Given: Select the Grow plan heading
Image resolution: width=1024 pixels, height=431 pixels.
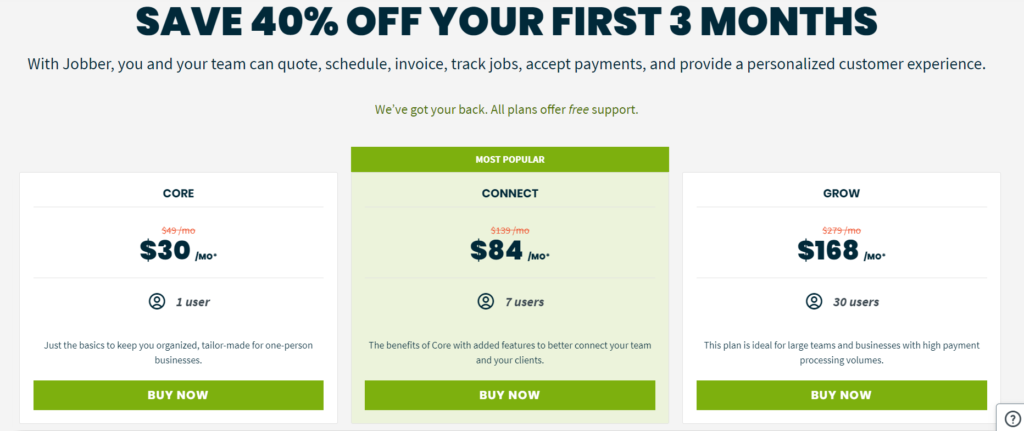Looking at the screenshot, I should pos(841,193).
